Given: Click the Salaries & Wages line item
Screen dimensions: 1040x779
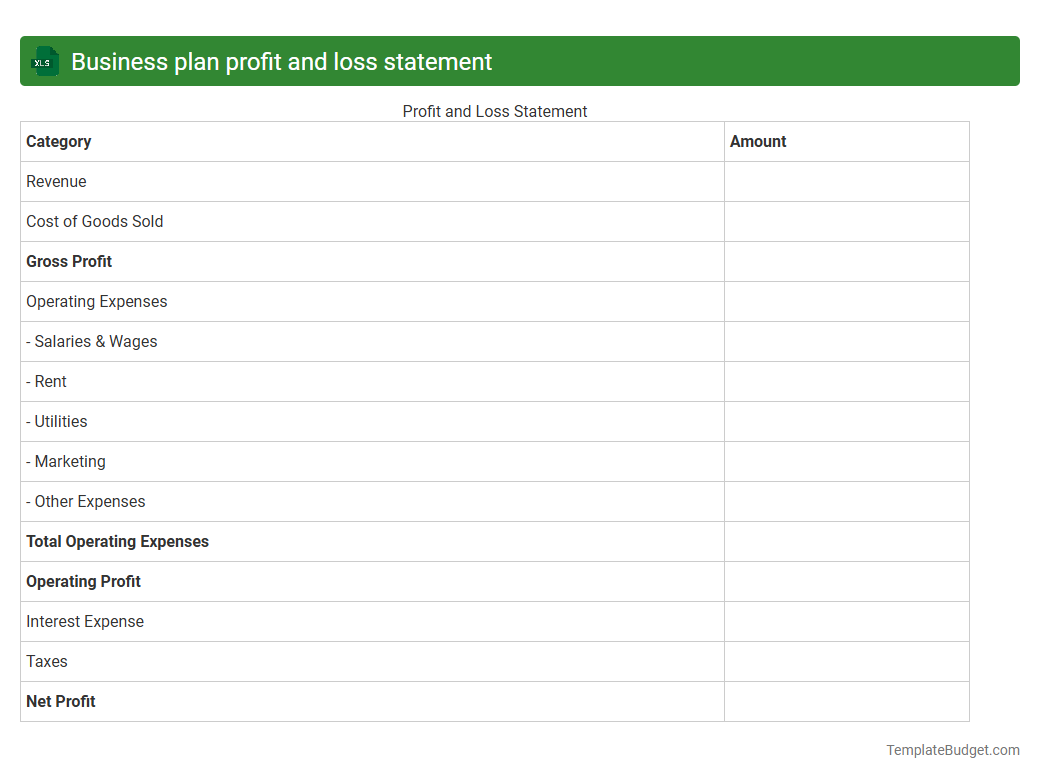Looking at the screenshot, I should click(x=91, y=341).
